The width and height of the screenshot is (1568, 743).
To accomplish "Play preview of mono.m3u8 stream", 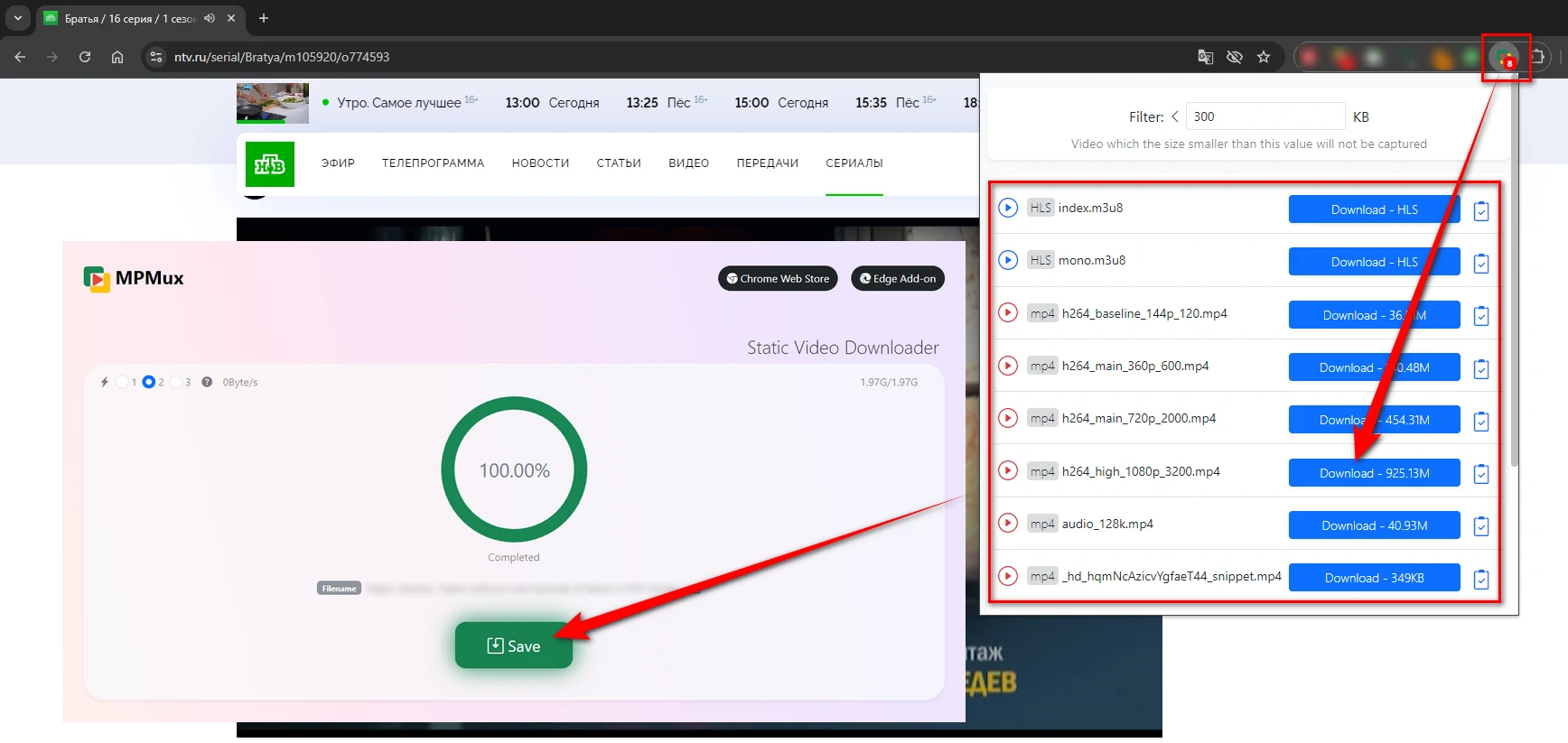I will click(1008, 260).
